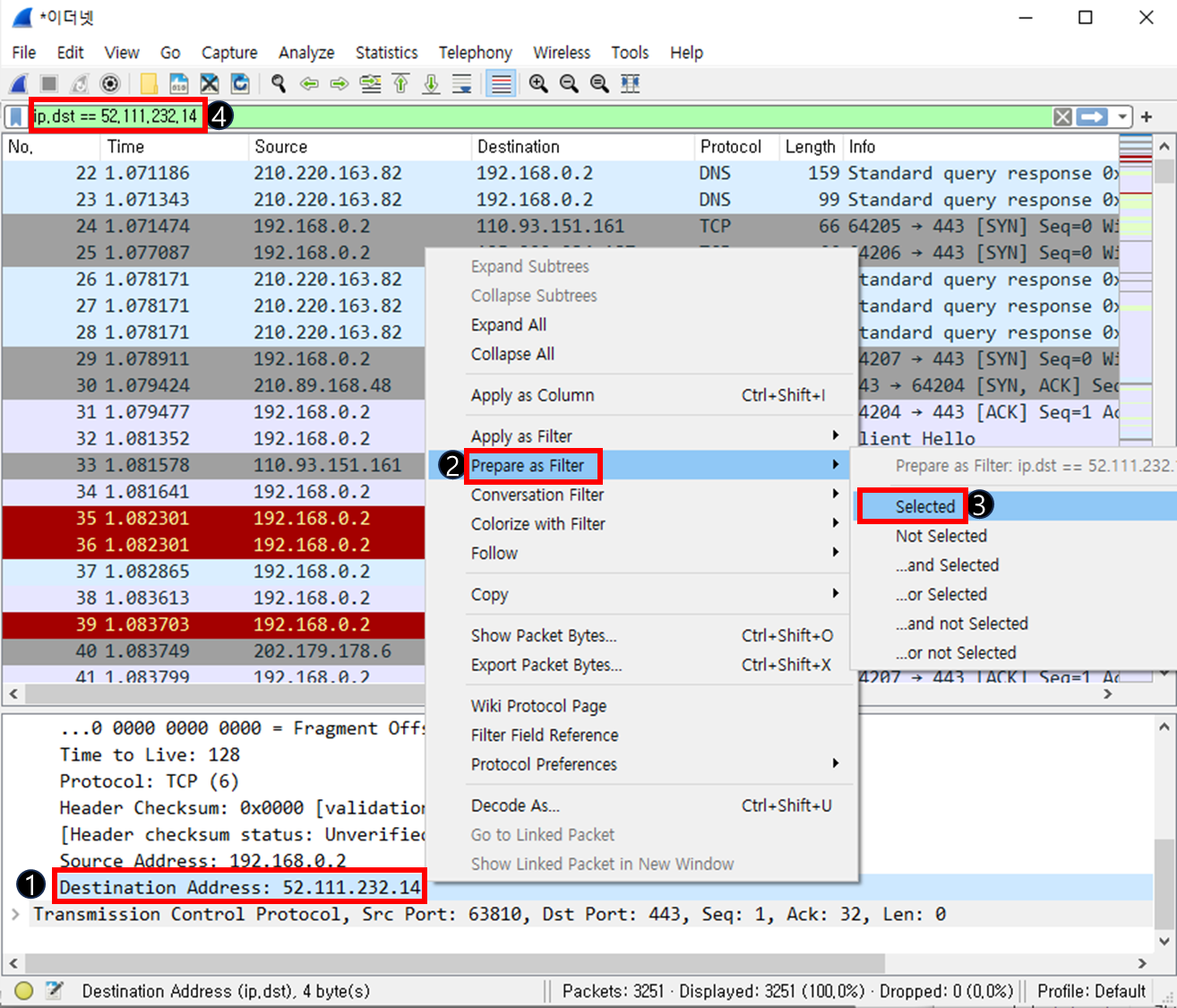Jump to the first packet icon

point(400,84)
